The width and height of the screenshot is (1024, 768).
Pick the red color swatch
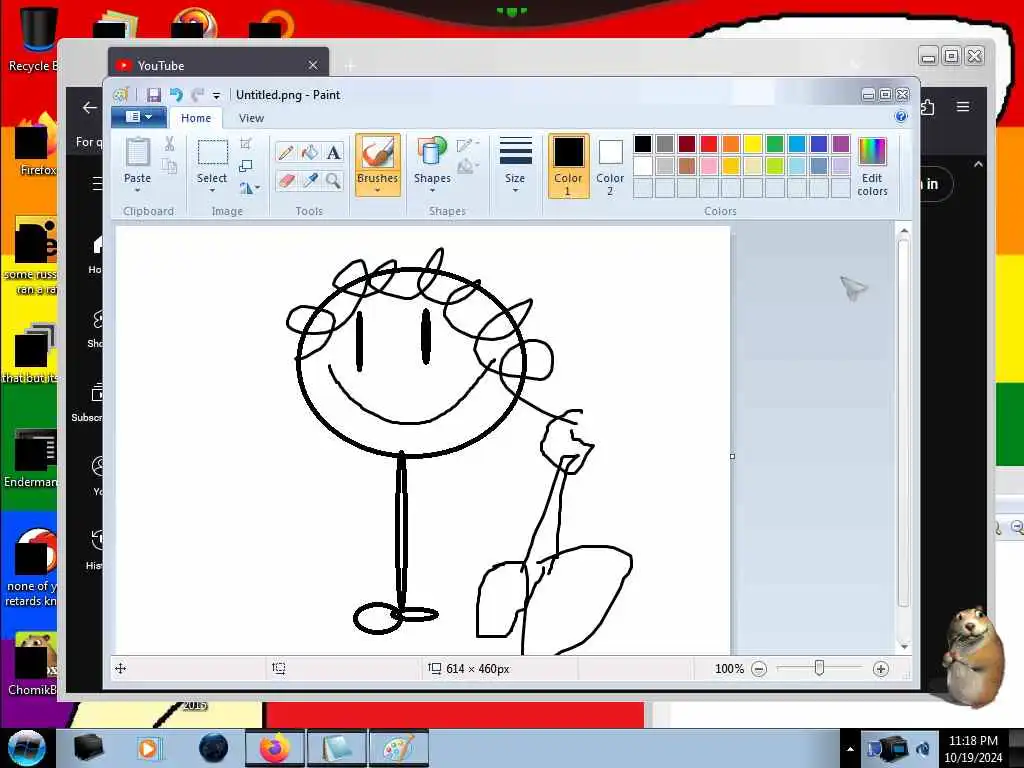[x=709, y=144]
